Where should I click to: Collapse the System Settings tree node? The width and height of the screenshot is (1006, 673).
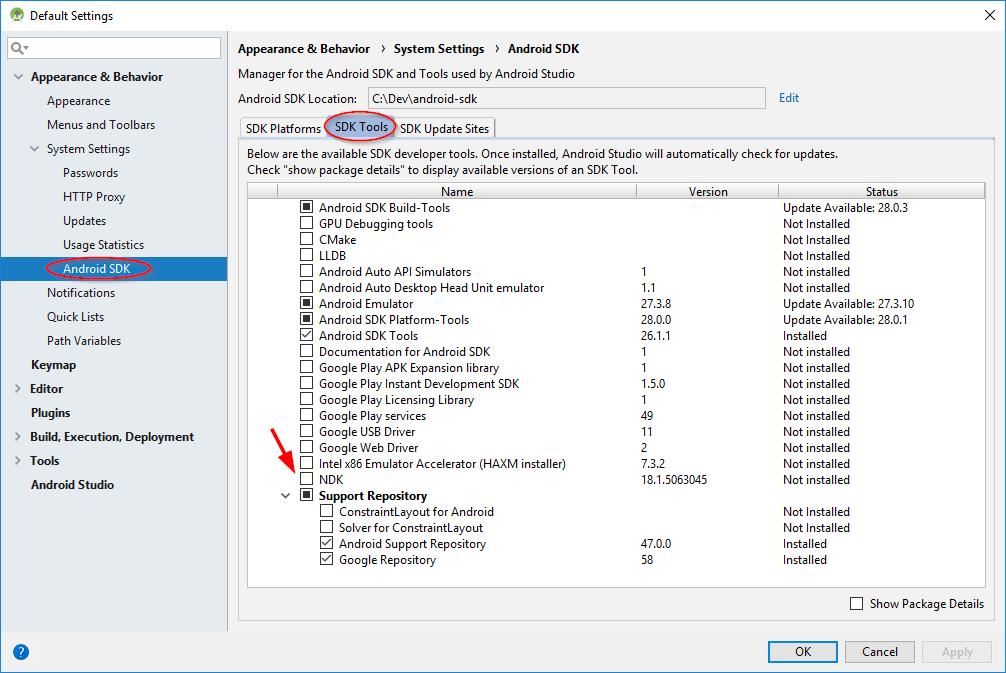[x=34, y=149]
